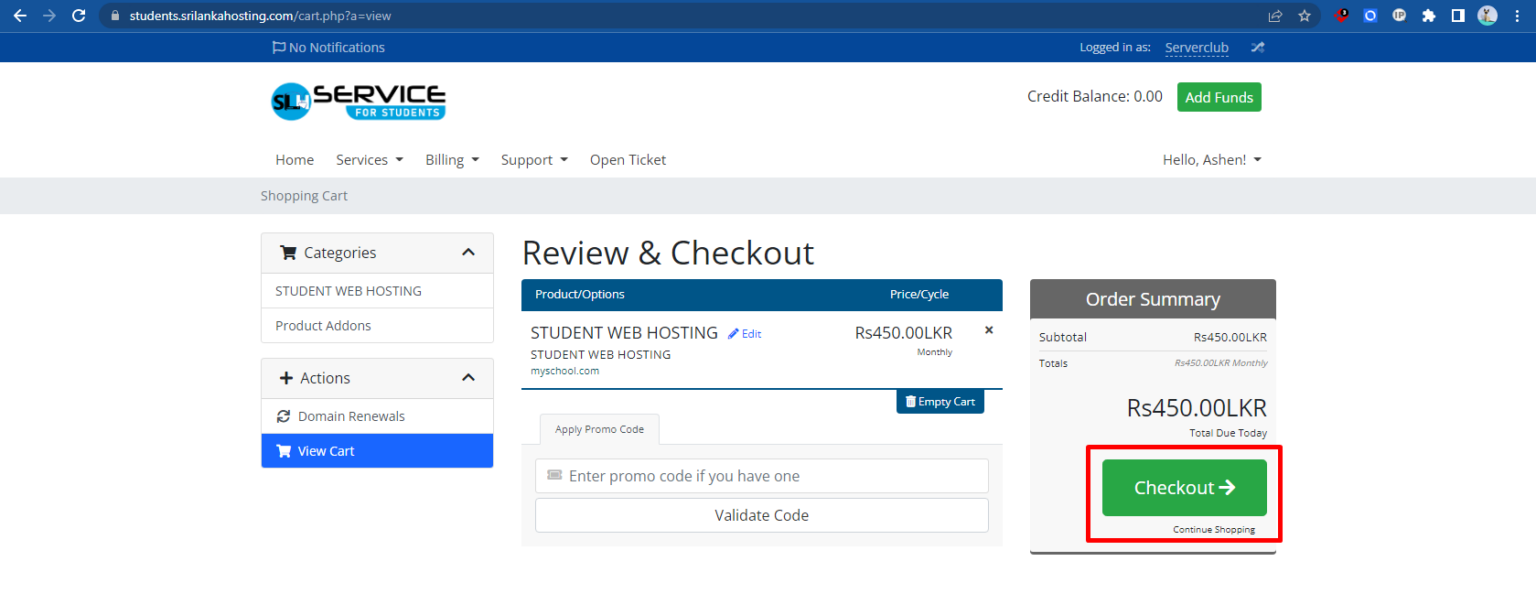Click the pencil Edit link for hosting
This screenshot has height=615, width=1536.
coord(744,334)
